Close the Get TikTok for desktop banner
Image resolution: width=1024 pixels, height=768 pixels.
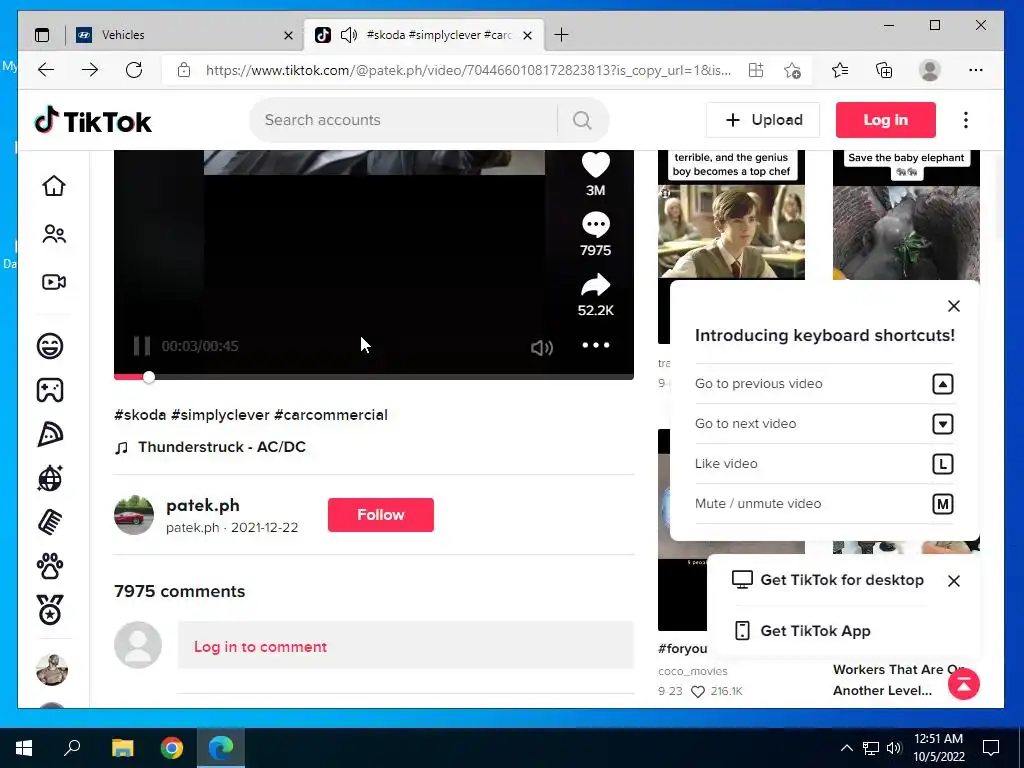tap(953, 581)
